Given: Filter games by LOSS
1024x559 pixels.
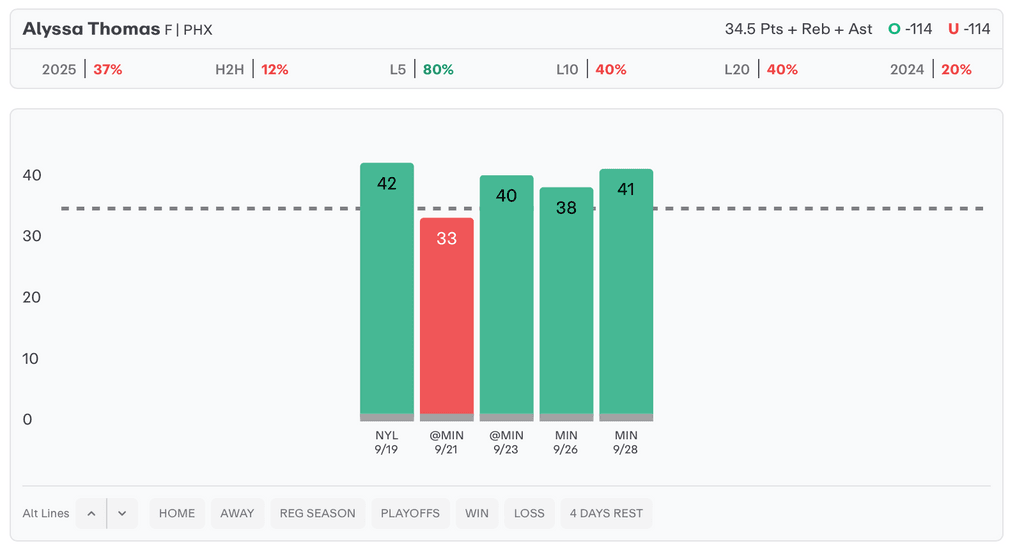Looking at the screenshot, I should (529, 514).
